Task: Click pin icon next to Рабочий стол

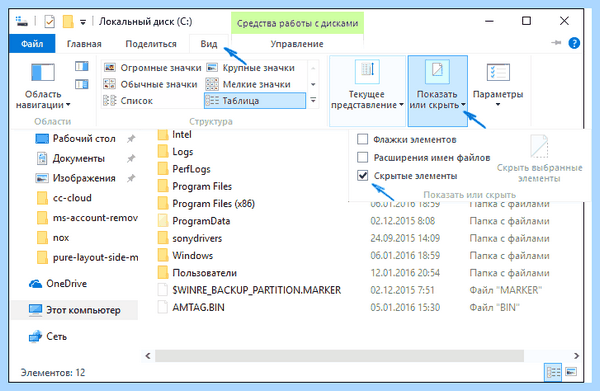Action: pyautogui.click(x=131, y=138)
